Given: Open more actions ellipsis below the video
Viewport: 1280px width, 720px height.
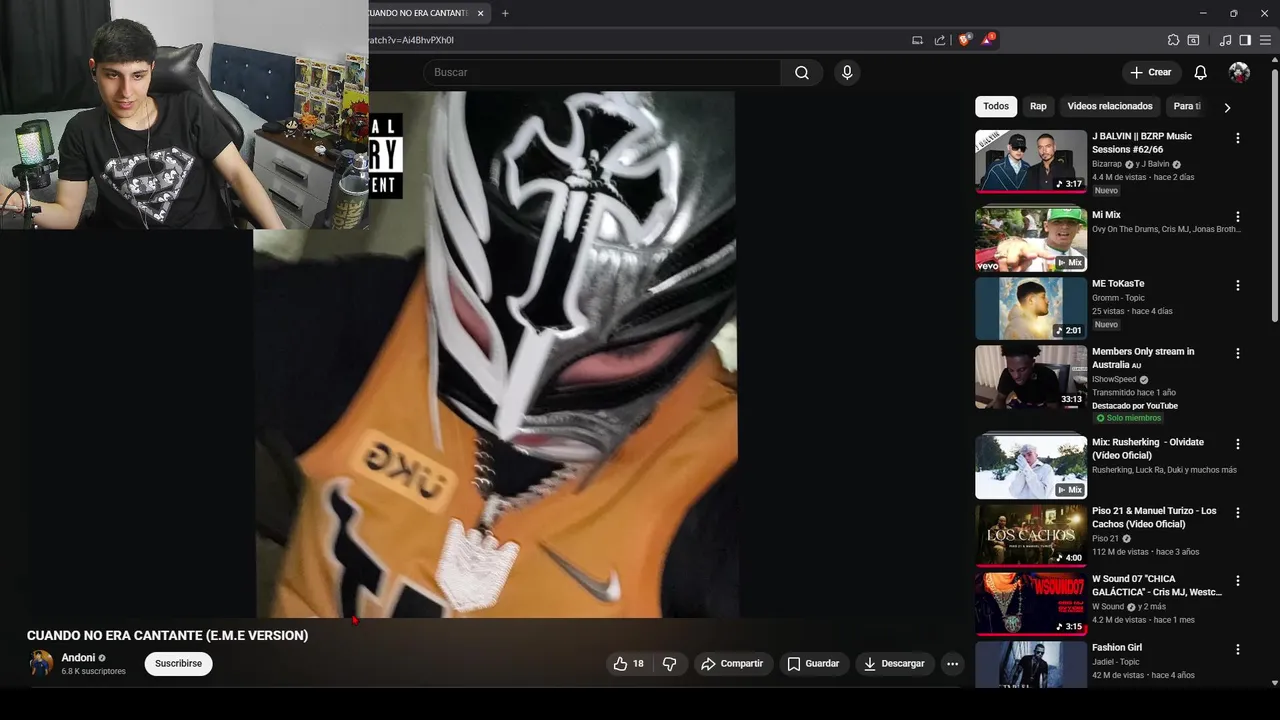Looking at the screenshot, I should pos(952,664).
